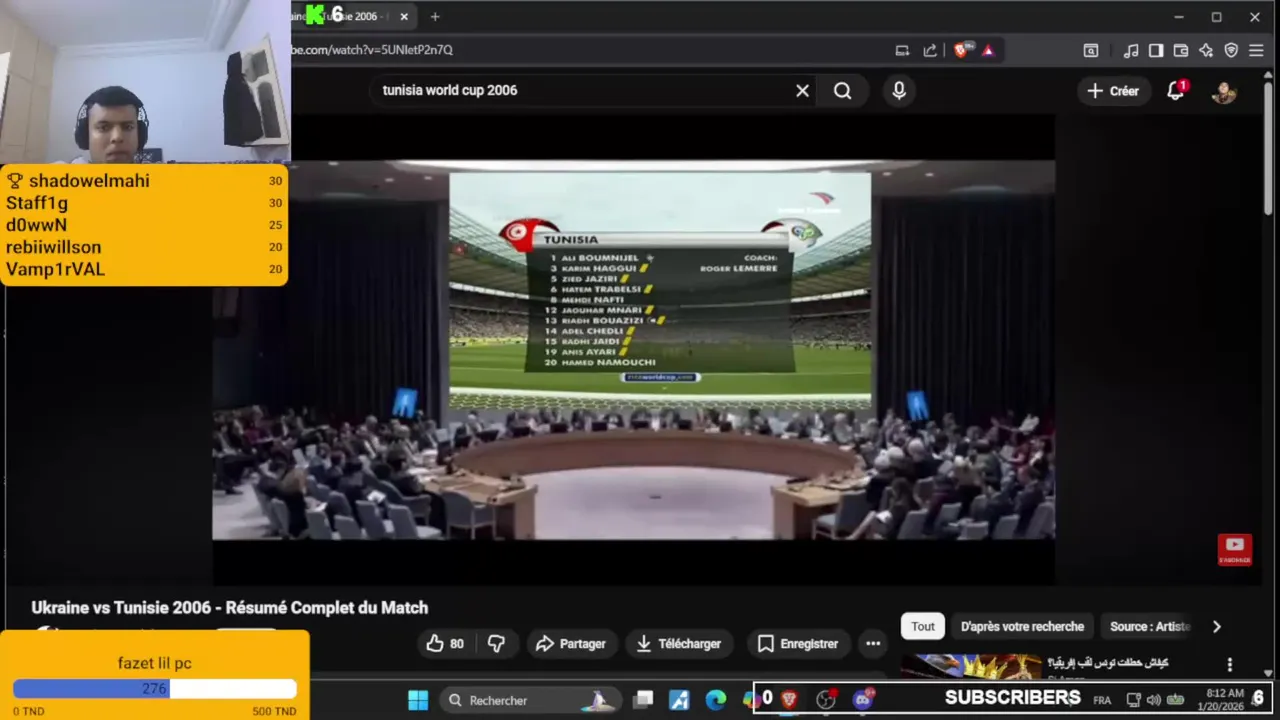Click the channel subscribe watermark in video corner

1234,549
